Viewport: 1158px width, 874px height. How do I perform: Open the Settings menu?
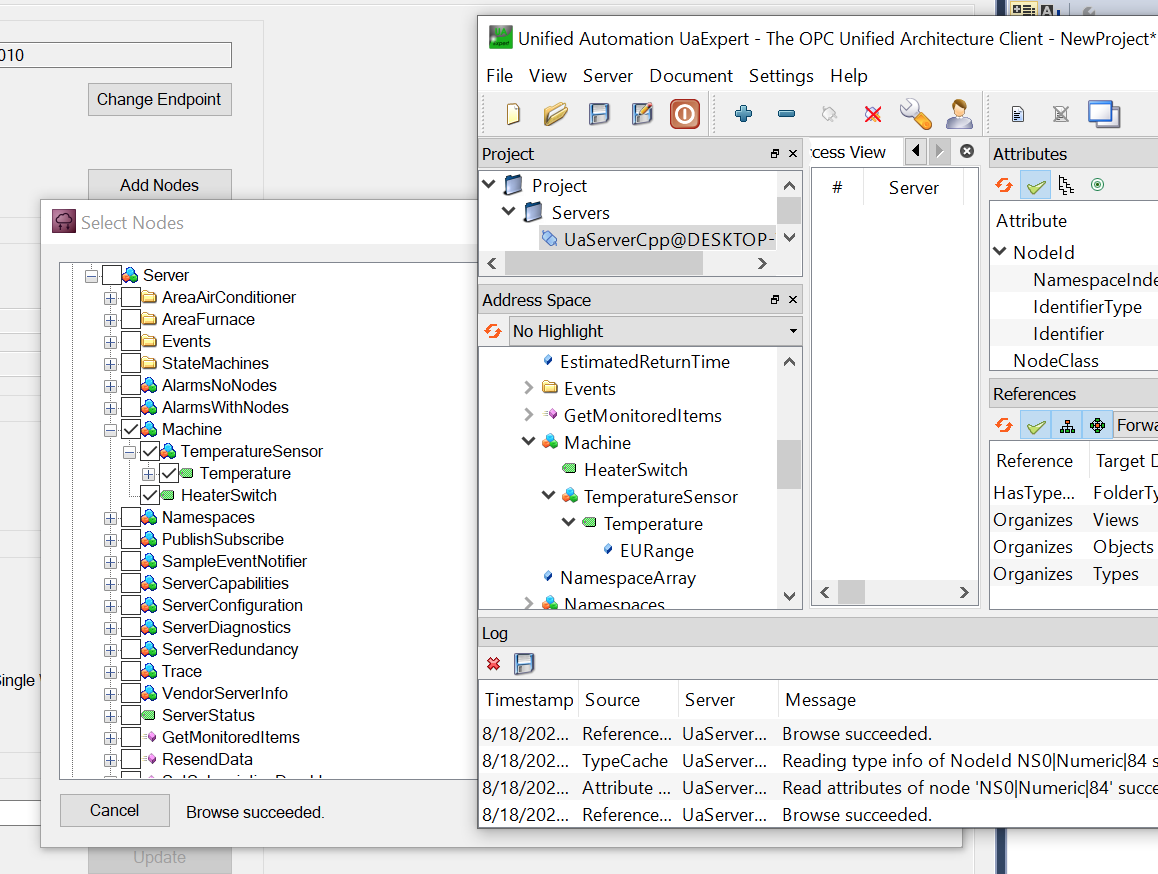(781, 75)
